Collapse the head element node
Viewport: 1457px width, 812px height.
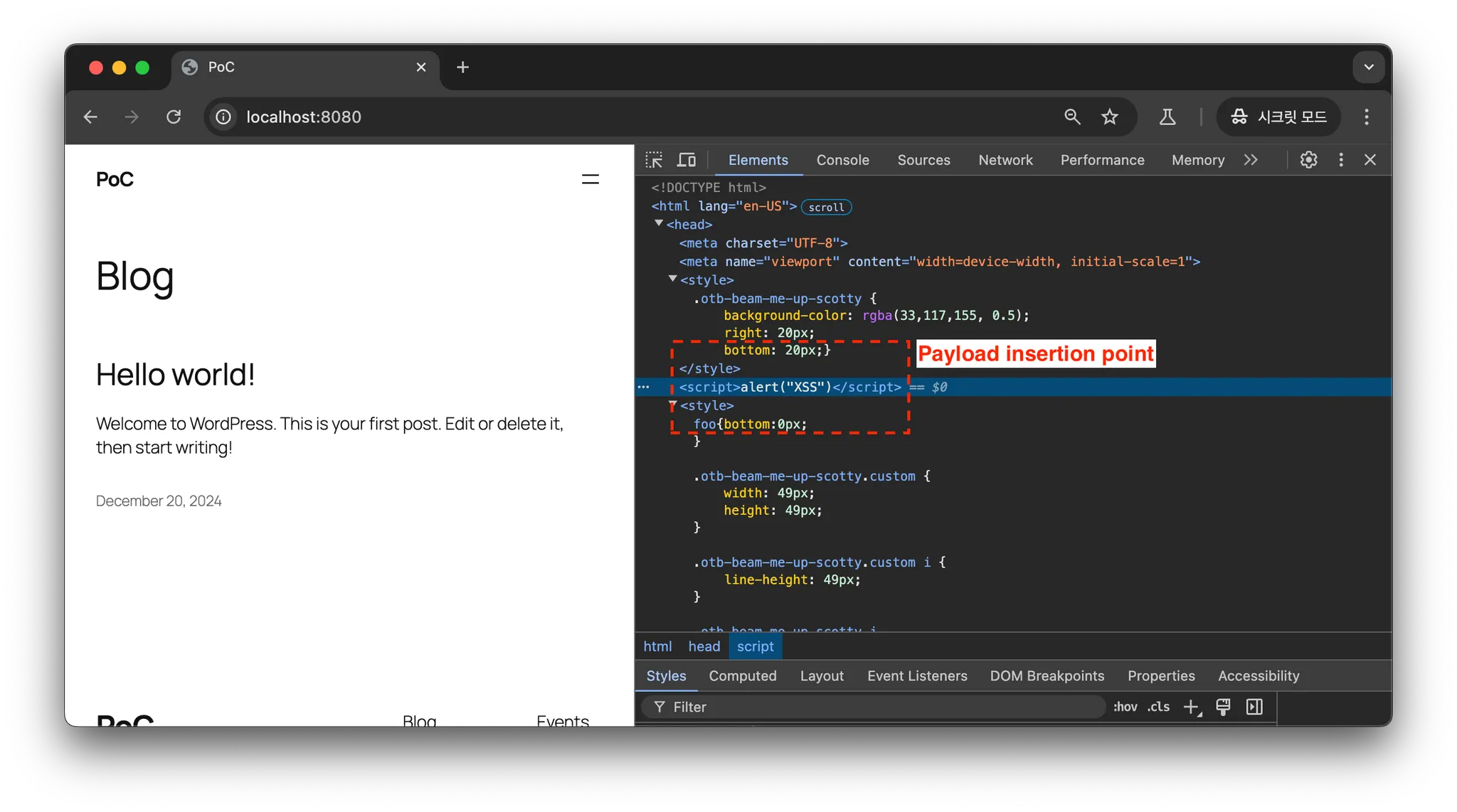coord(659,224)
